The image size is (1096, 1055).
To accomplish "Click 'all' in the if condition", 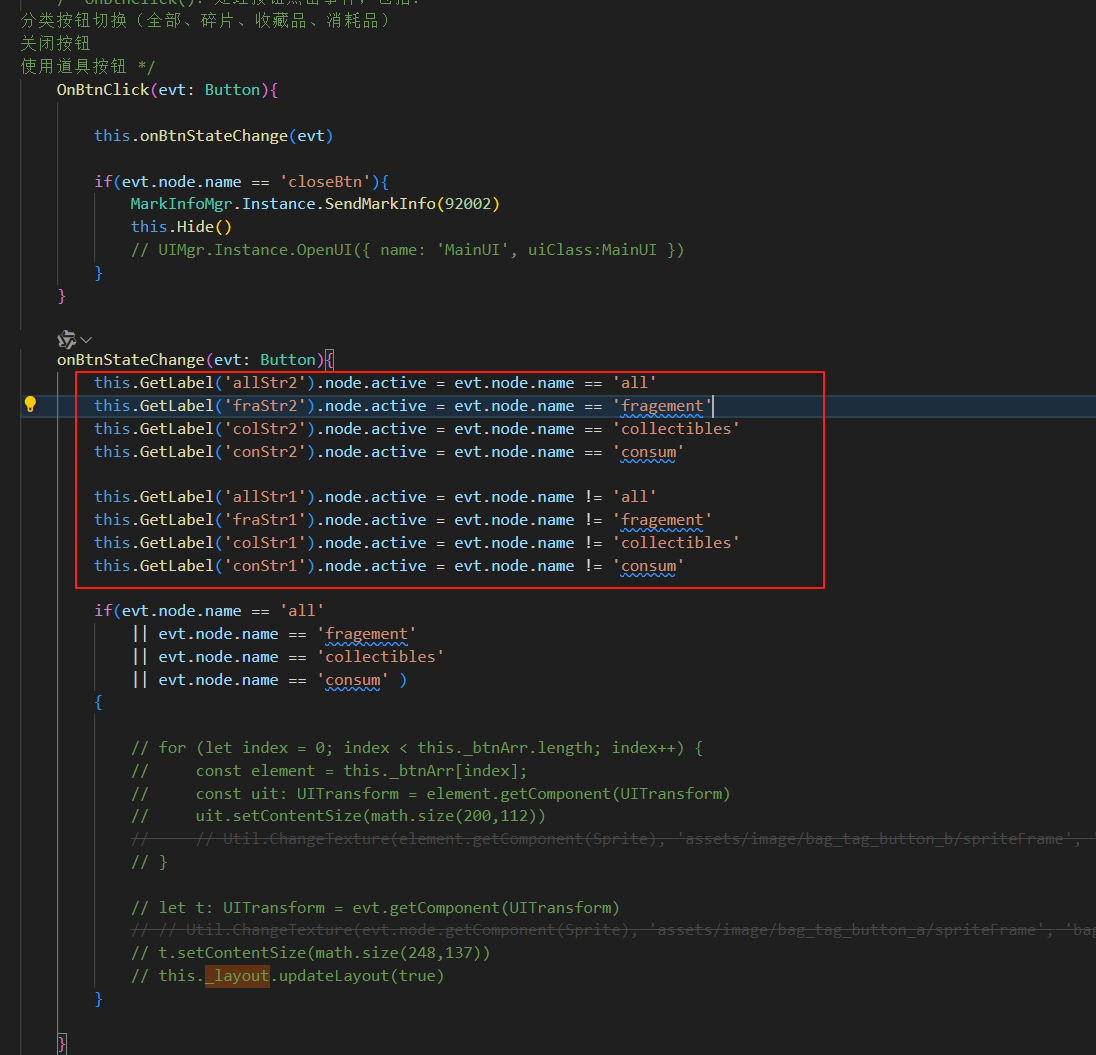I will [302, 611].
